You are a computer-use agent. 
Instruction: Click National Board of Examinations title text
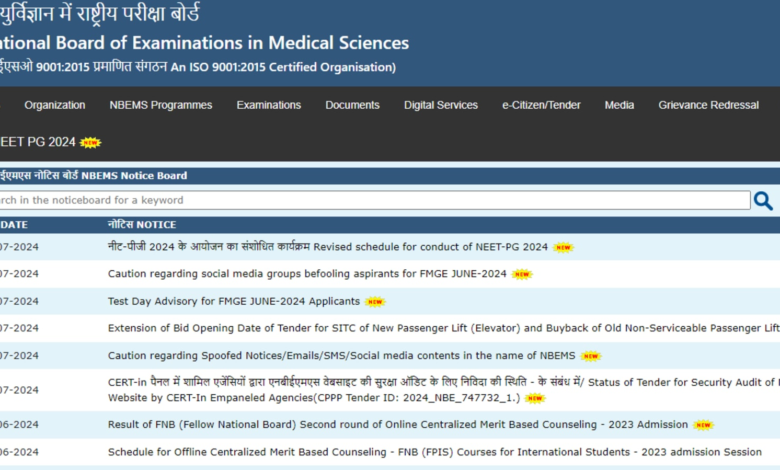204,43
